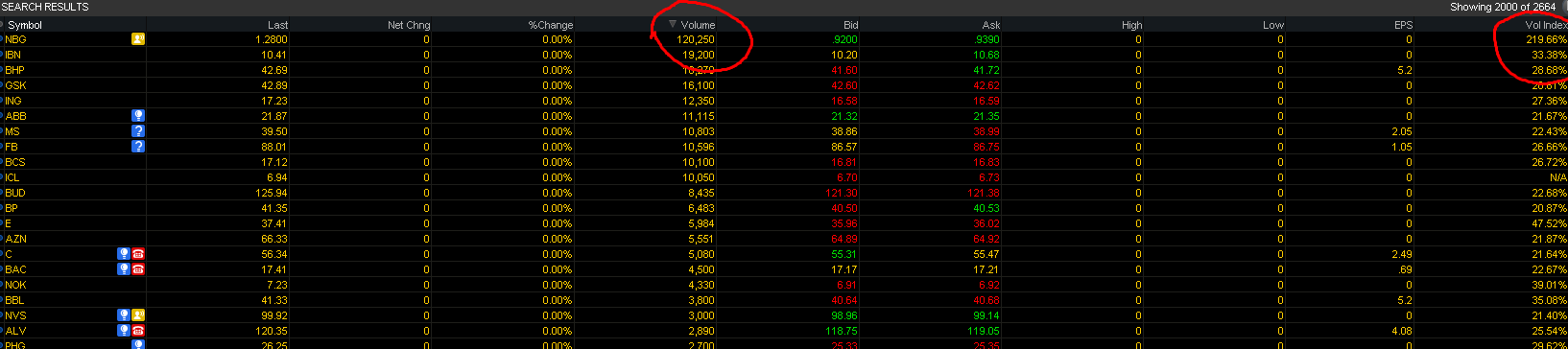1568x349 pixels.
Task: Click MS EPS value 2.05
Action: (x=1403, y=131)
